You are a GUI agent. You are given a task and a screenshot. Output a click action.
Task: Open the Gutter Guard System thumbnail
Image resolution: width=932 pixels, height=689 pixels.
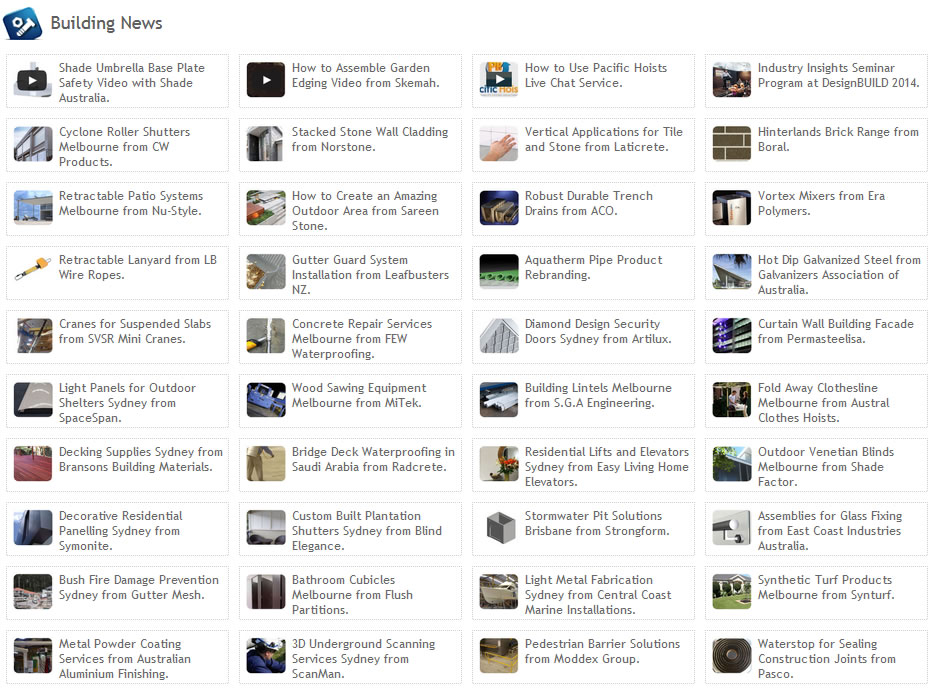click(266, 272)
